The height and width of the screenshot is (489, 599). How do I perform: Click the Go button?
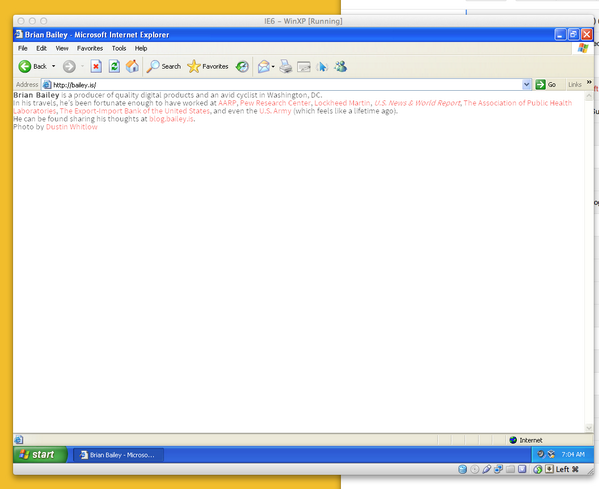pos(546,84)
